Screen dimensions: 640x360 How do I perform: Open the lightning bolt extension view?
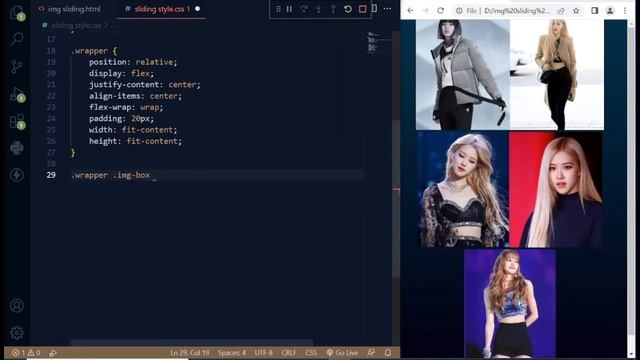point(17,175)
